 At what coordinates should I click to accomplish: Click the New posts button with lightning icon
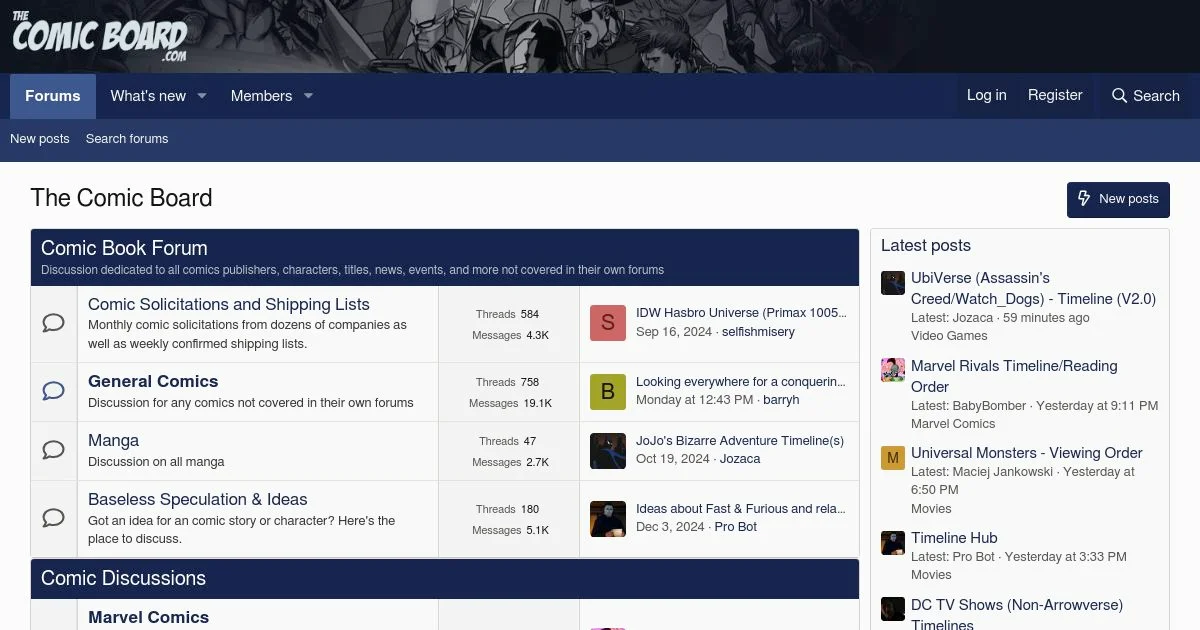click(1118, 199)
